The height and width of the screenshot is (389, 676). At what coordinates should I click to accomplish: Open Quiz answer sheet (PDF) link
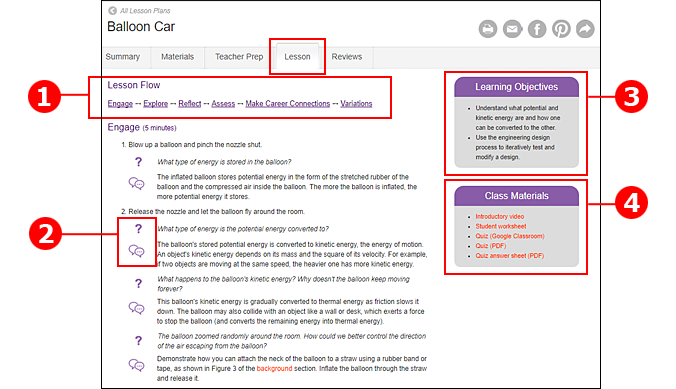click(x=510, y=256)
